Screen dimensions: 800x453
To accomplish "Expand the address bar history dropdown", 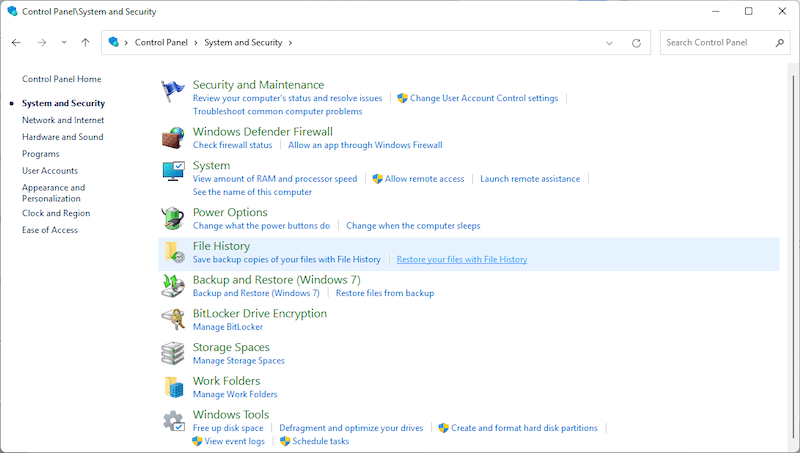I will 609,43.
